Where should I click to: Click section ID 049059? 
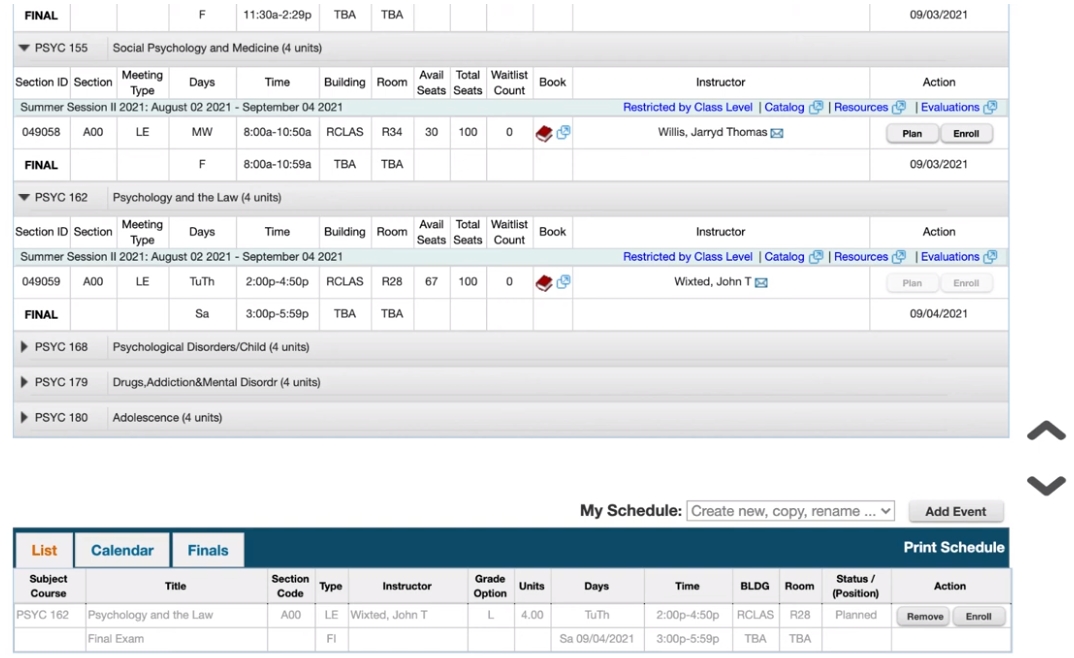pyautogui.click(x=41, y=281)
